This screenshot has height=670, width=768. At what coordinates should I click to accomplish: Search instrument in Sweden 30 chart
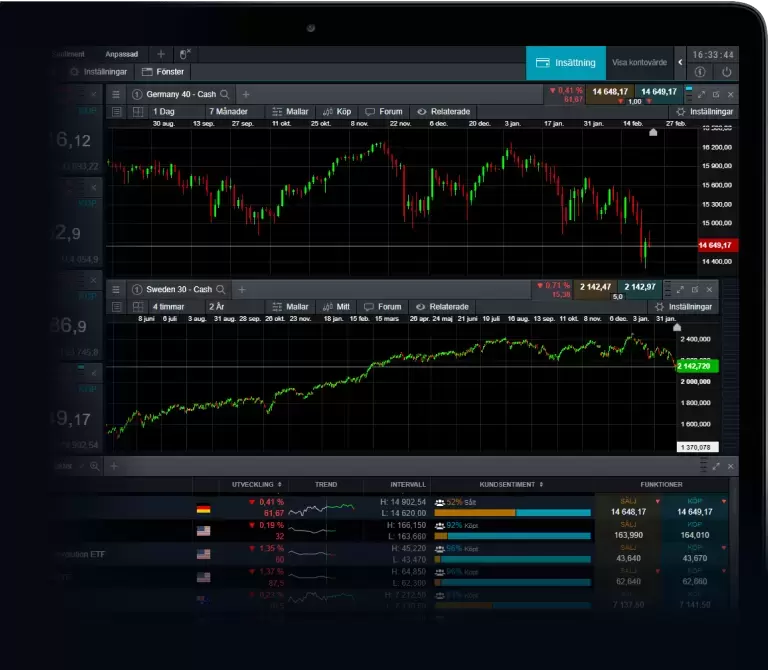tap(221, 289)
